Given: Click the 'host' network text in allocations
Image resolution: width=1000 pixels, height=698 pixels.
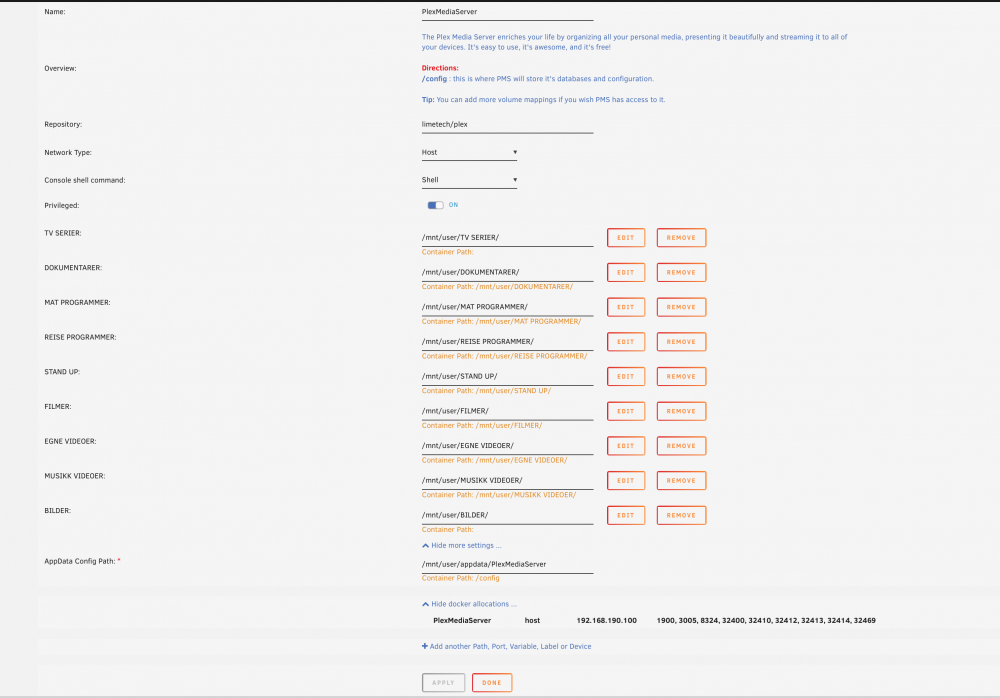Looking at the screenshot, I should [x=532, y=620].
